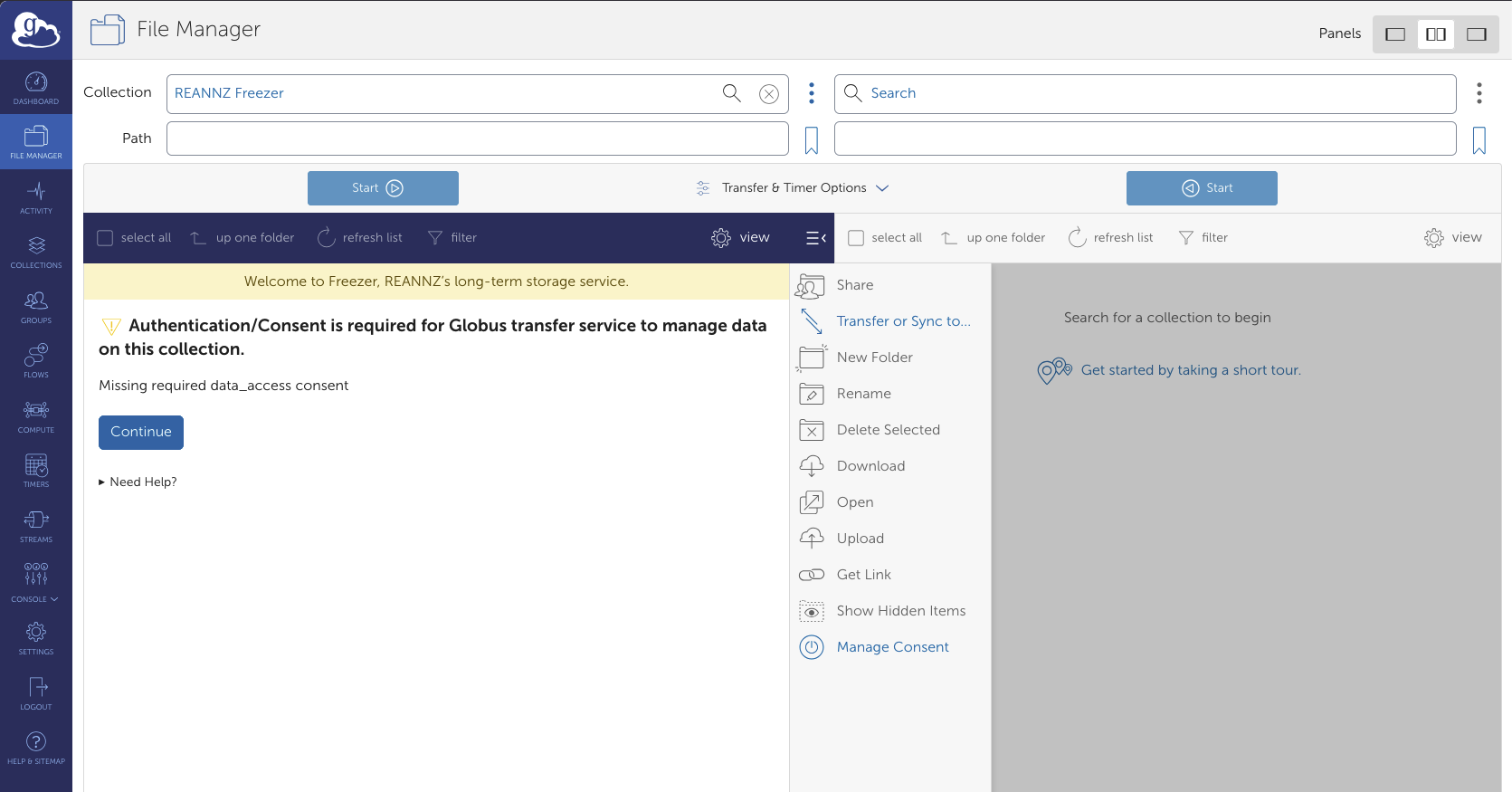Open left collection three-dot options menu
Screen dimensions: 1512x792
pyautogui.click(x=812, y=93)
